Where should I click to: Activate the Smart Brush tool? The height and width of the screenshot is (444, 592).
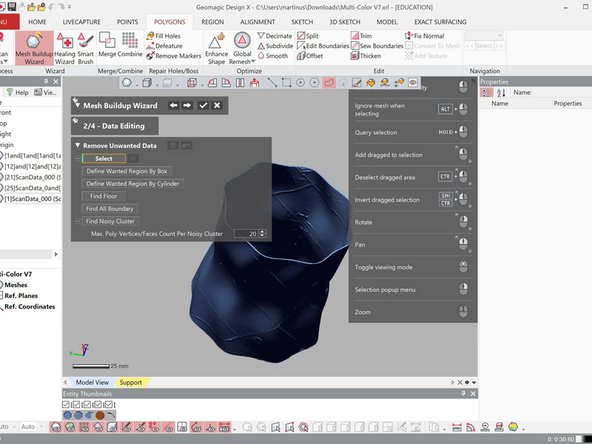(x=86, y=48)
